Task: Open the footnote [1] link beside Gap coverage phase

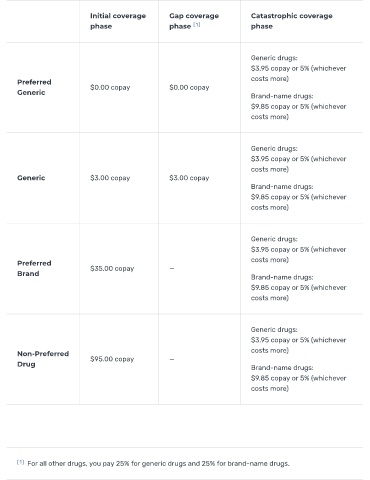Action: coord(197,24)
